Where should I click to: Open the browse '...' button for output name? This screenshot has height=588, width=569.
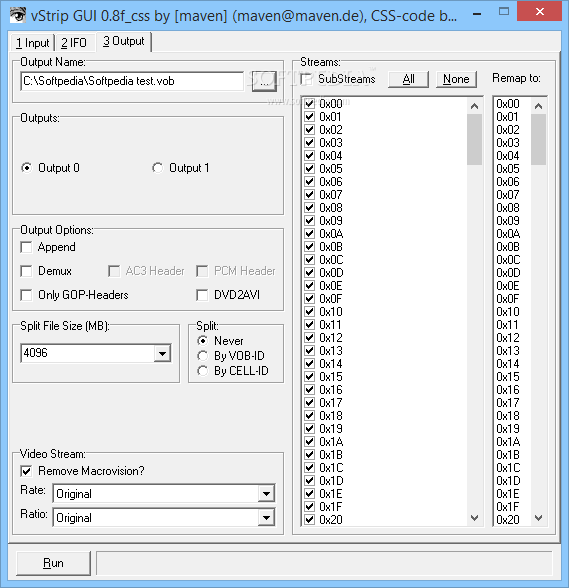click(x=264, y=81)
